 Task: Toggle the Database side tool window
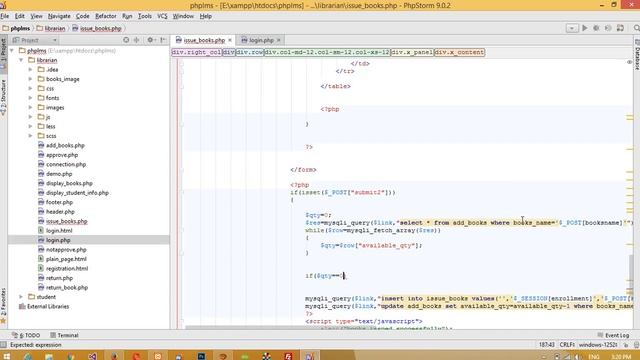637,55
